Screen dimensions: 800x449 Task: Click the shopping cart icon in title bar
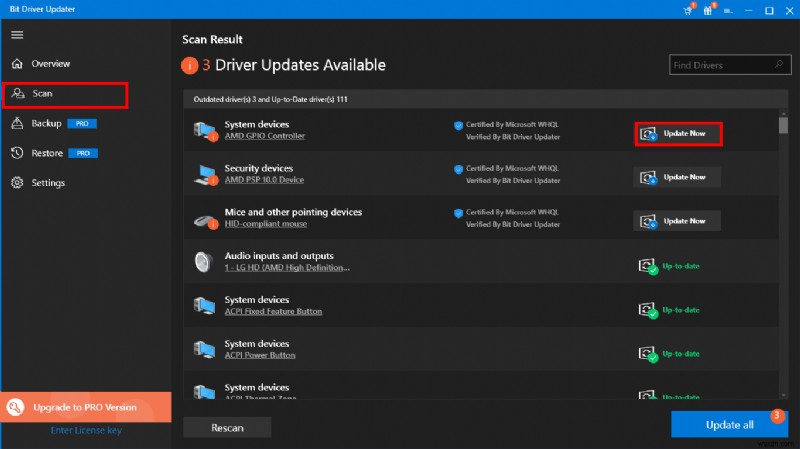688,10
